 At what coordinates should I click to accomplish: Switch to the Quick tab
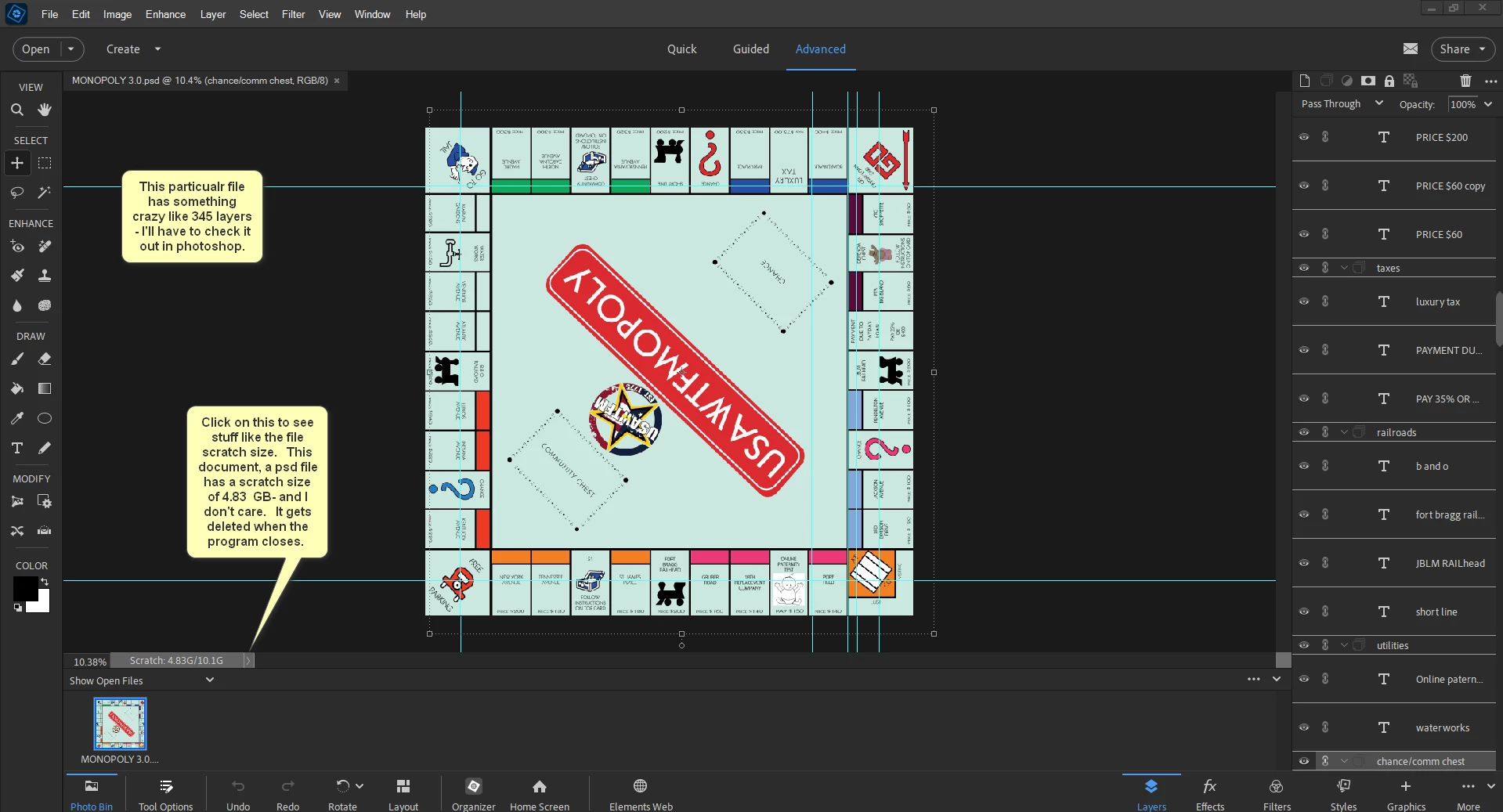coord(681,49)
